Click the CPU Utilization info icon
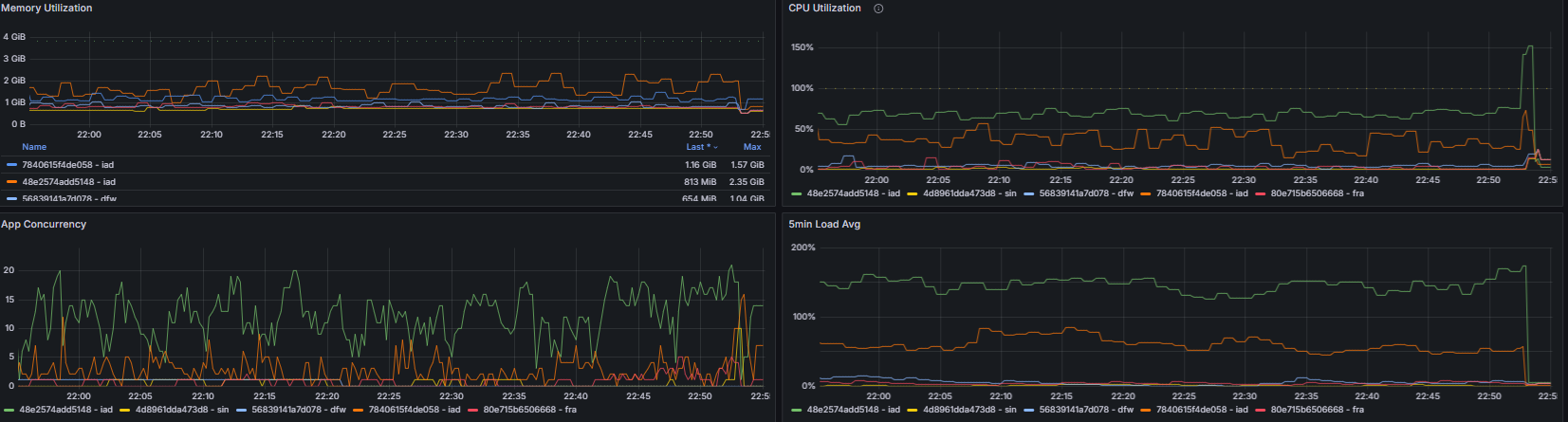1568x422 pixels. (878, 9)
